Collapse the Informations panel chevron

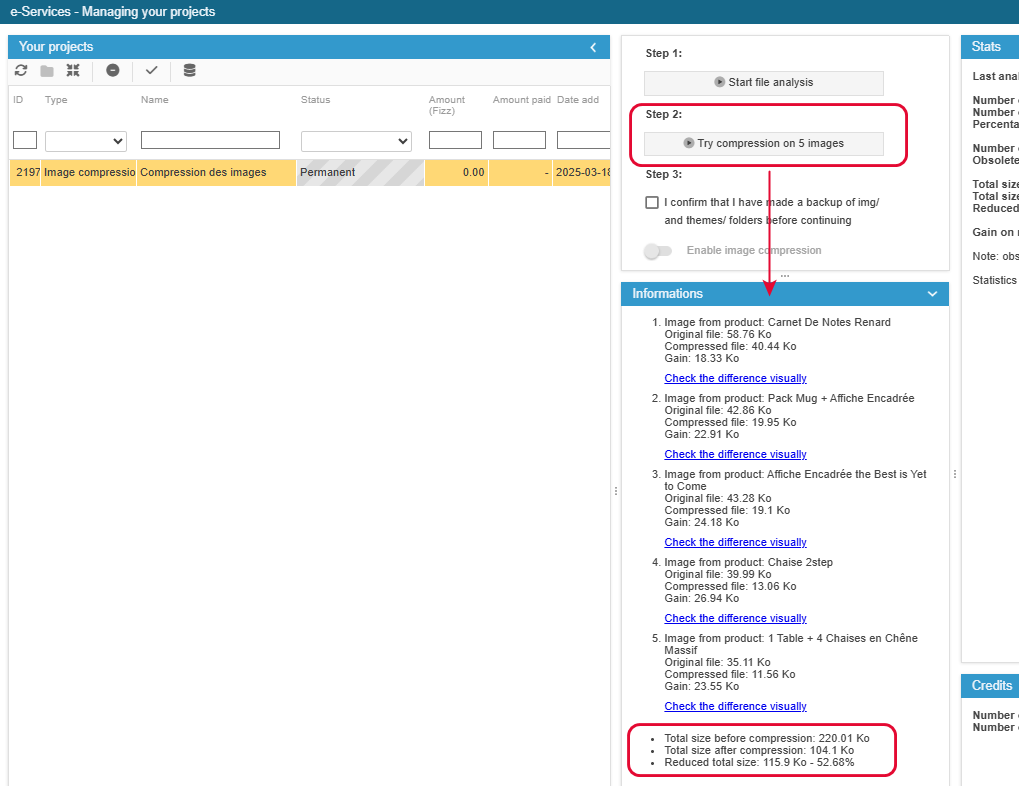pyautogui.click(x=933, y=294)
